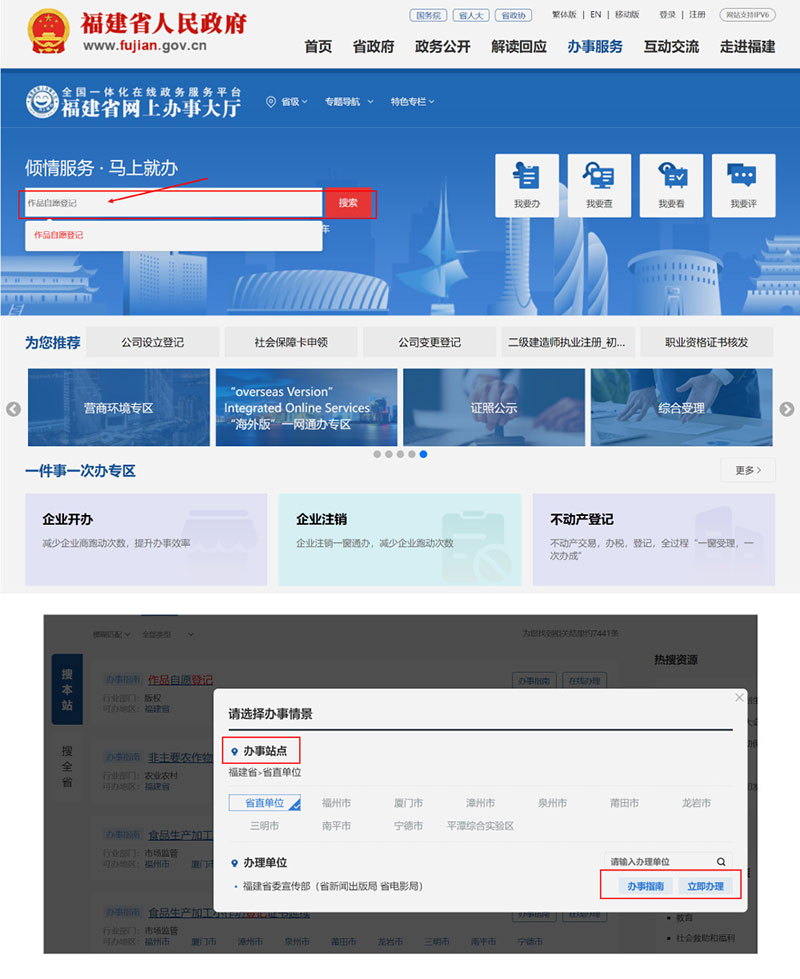Image resolution: width=800 pixels, height=979 pixels.
Task: Select 厦门市 in the dialog
Action: point(408,803)
